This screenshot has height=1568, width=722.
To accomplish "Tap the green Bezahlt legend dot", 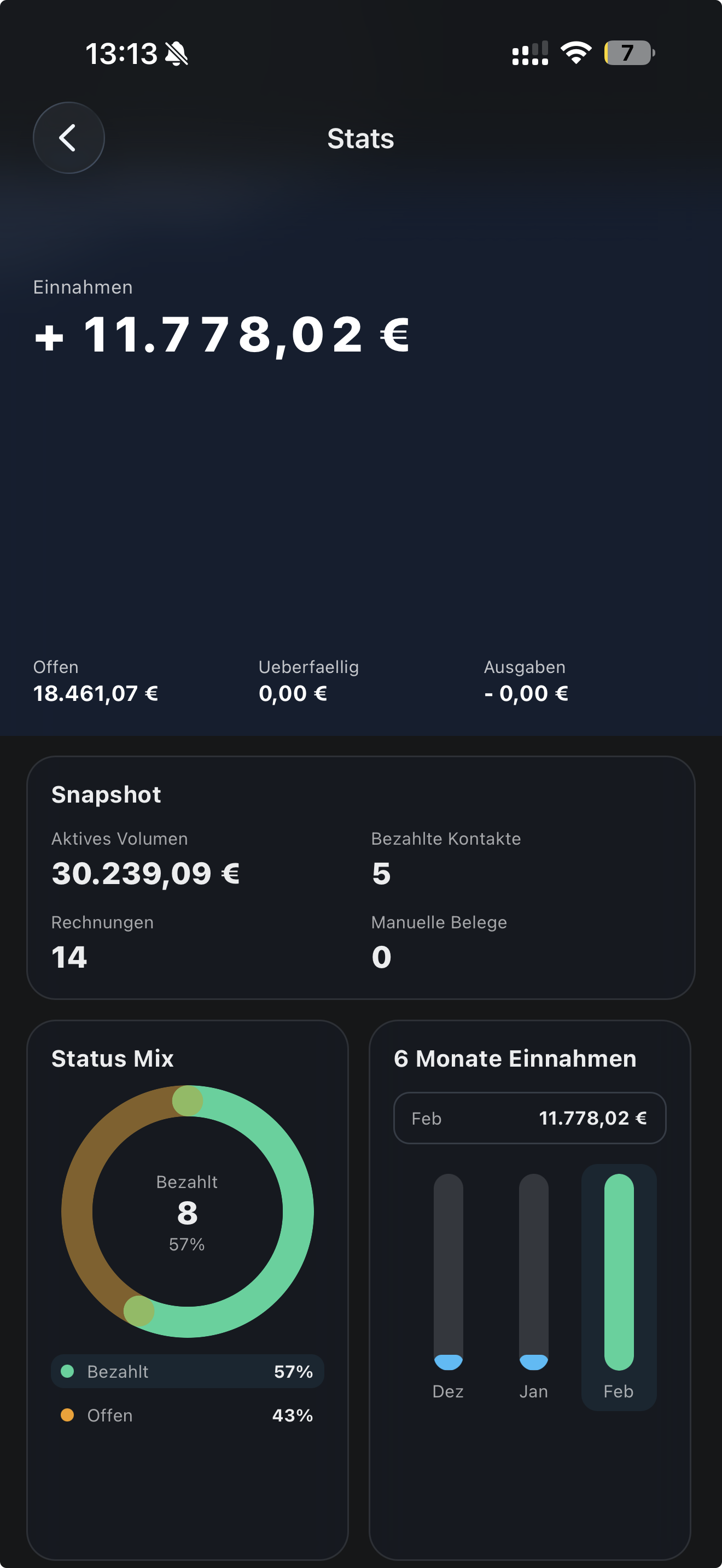I will coord(68,1371).
